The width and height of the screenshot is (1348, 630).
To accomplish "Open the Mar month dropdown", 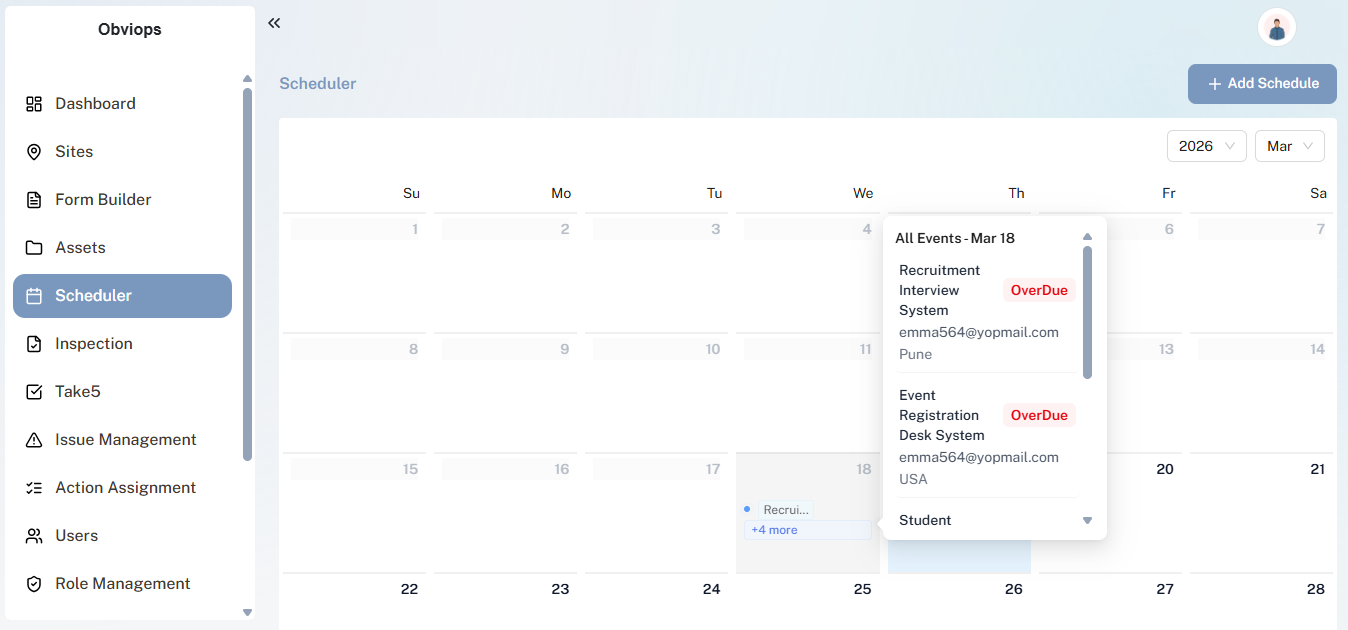I will click(x=1289, y=145).
